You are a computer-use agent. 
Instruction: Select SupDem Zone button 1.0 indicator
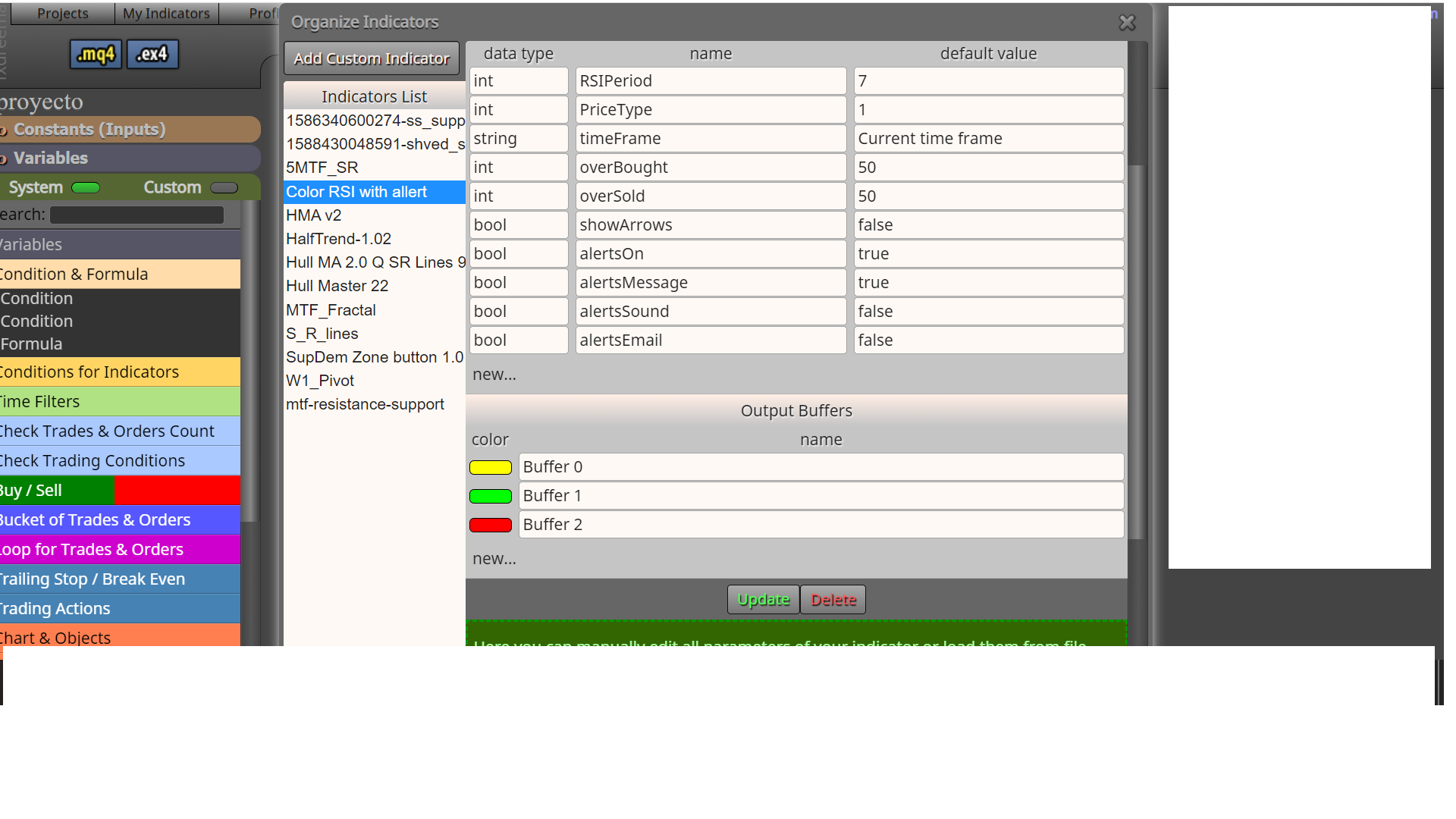(375, 357)
